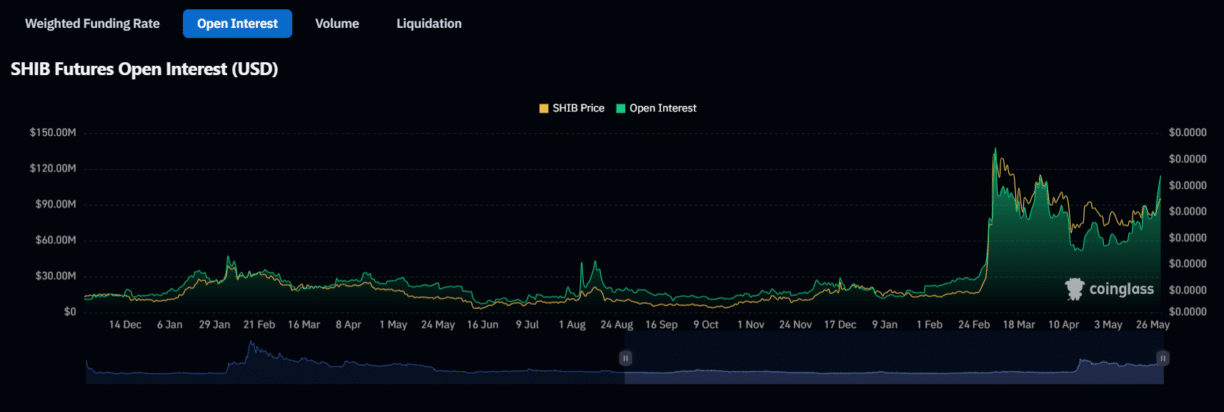Viewport: 1224px width, 412px height.
Task: Click the $90.00M y-axis label
Action: (x=56, y=204)
